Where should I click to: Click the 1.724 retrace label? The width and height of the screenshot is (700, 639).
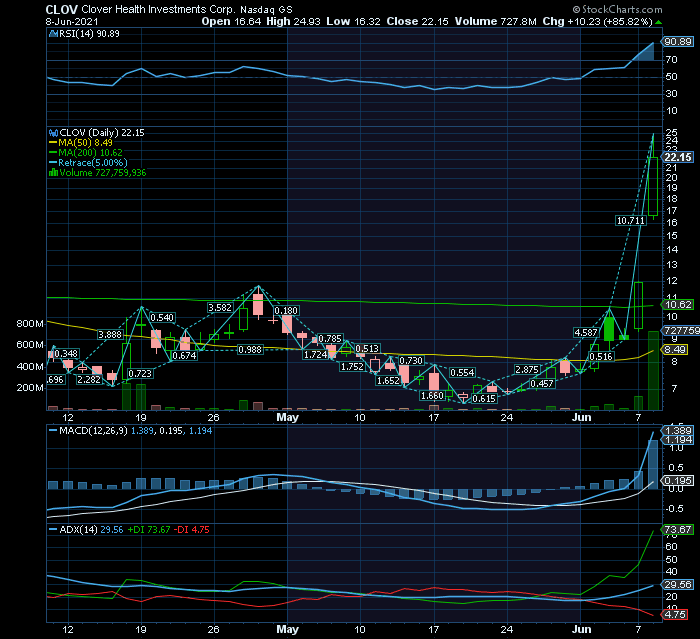(x=315, y=355)
